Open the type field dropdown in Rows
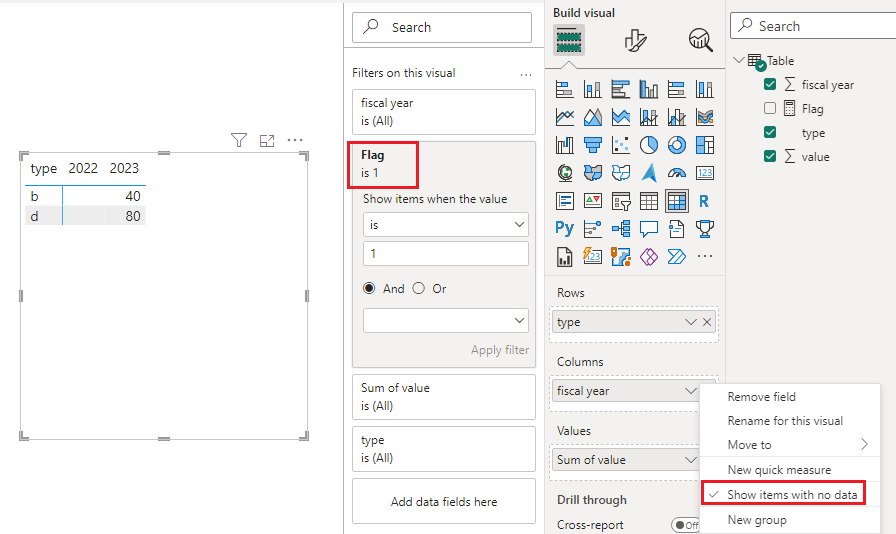 (x=690, y=322)
